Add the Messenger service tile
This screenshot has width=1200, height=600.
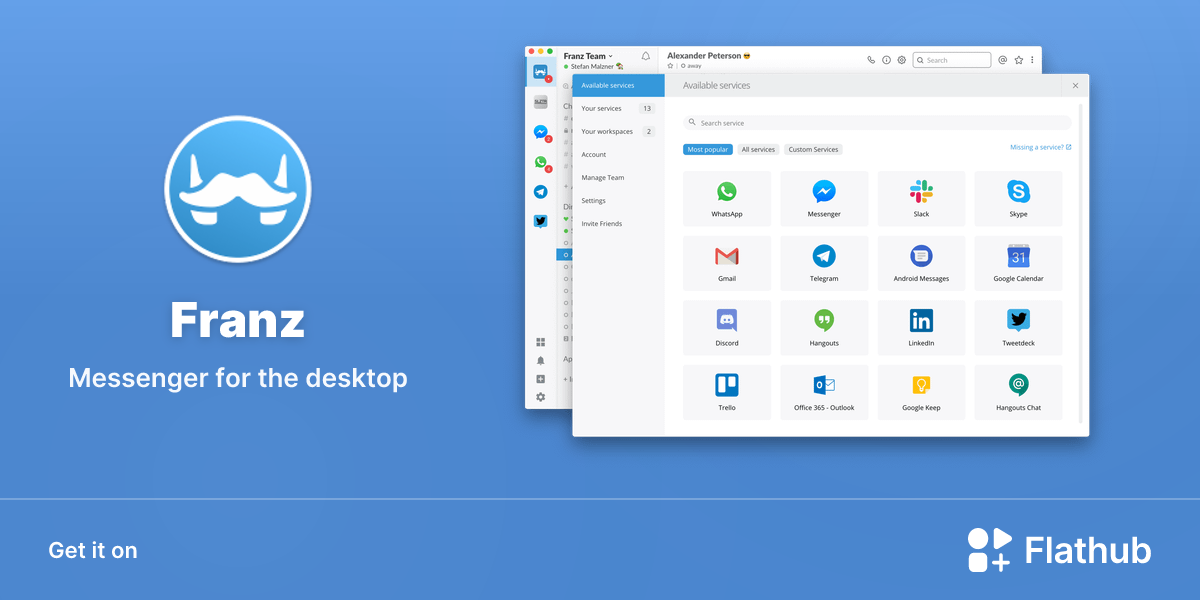[x=824, y=198]
